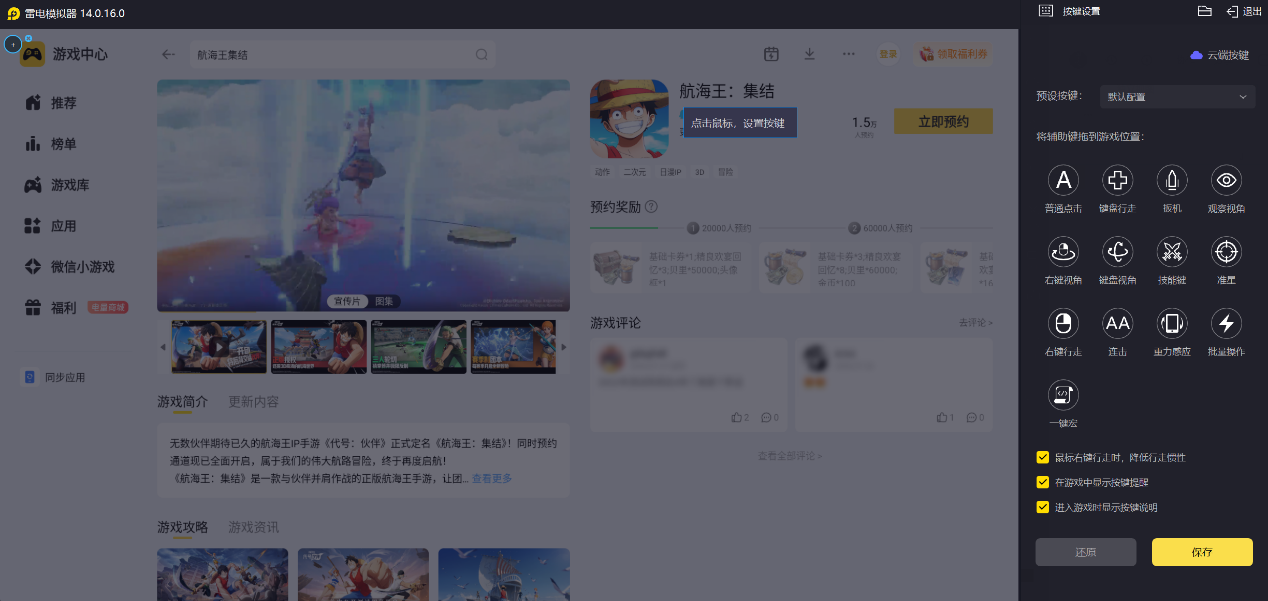Image resolution: width=1268 pixels, height=601 pixels.
Task: Switch to the 游戏简介 tab
Action: (182, 401)
